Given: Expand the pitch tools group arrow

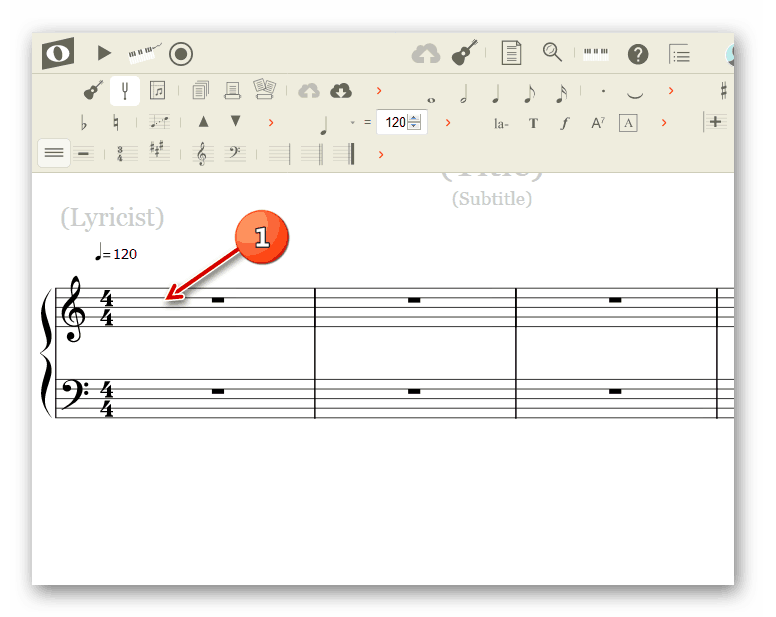Looking at the screenshot, I should [271, 123].
